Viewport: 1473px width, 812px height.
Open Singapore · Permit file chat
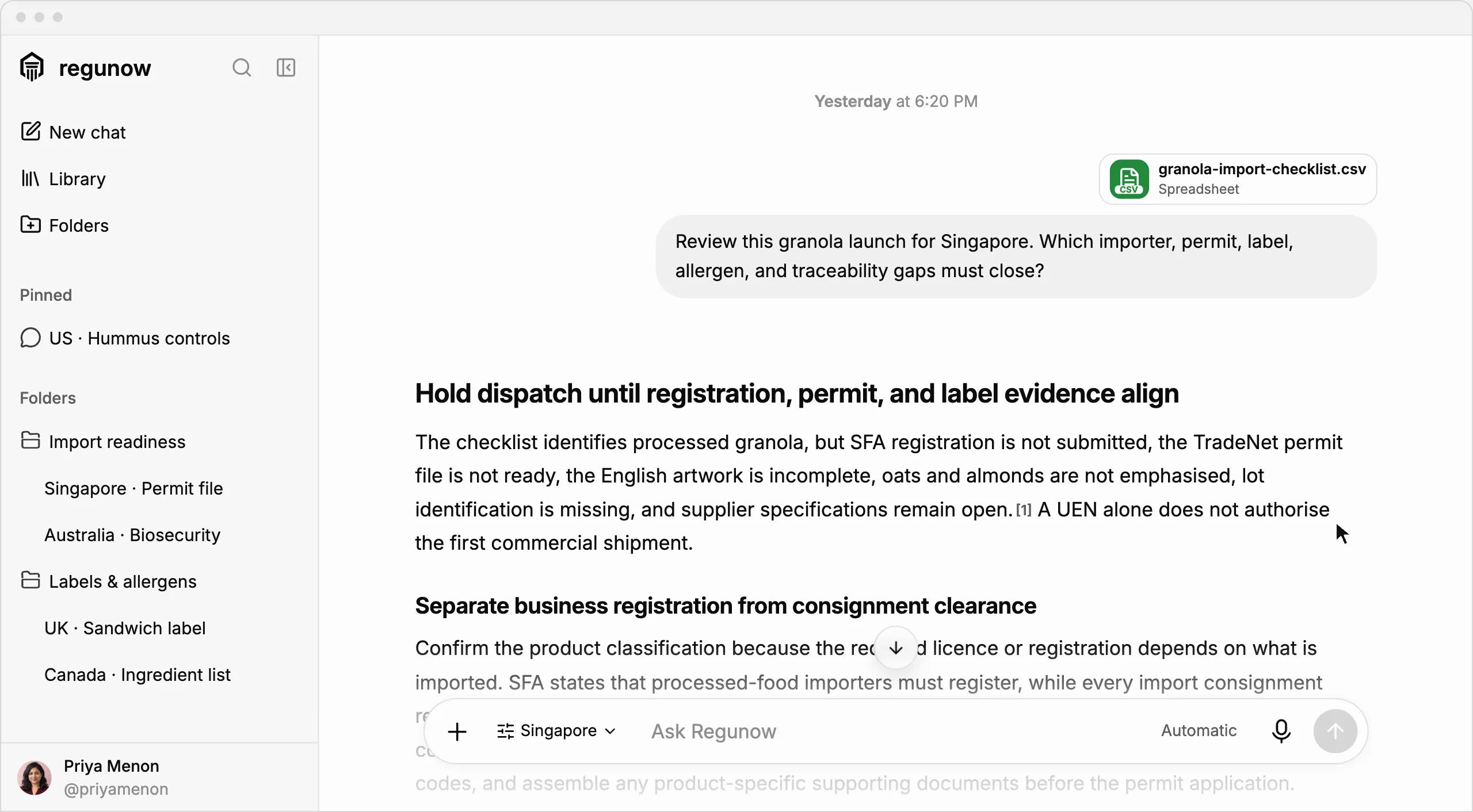click(133, 488)
